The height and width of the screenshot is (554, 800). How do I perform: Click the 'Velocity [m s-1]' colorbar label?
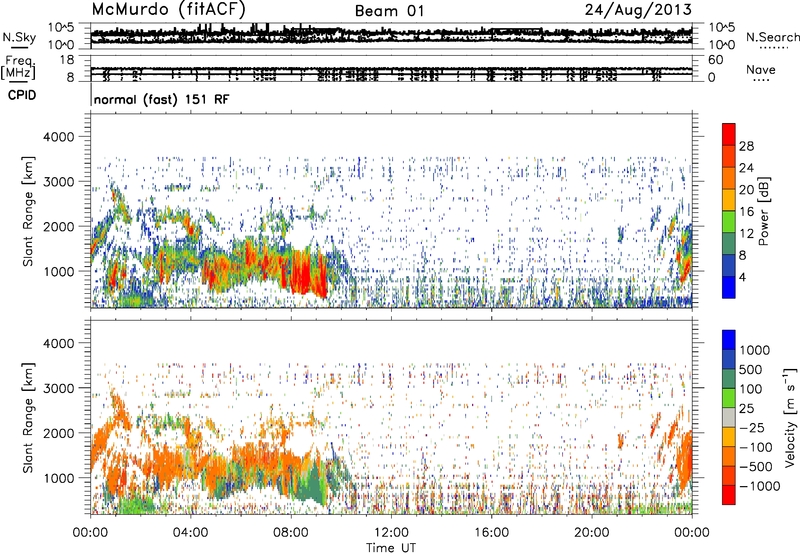(x=790, y=416)
